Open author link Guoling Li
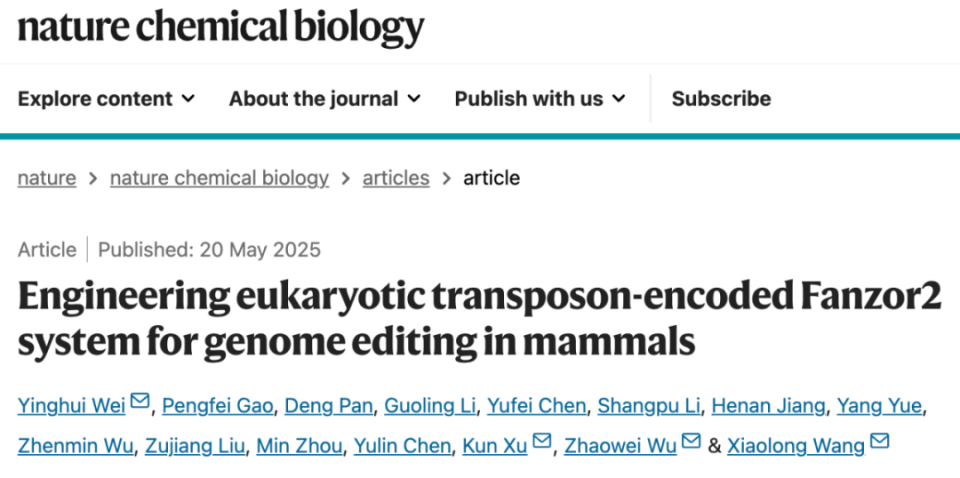Viewport: 960px width, 478px height. coord(430,406)
